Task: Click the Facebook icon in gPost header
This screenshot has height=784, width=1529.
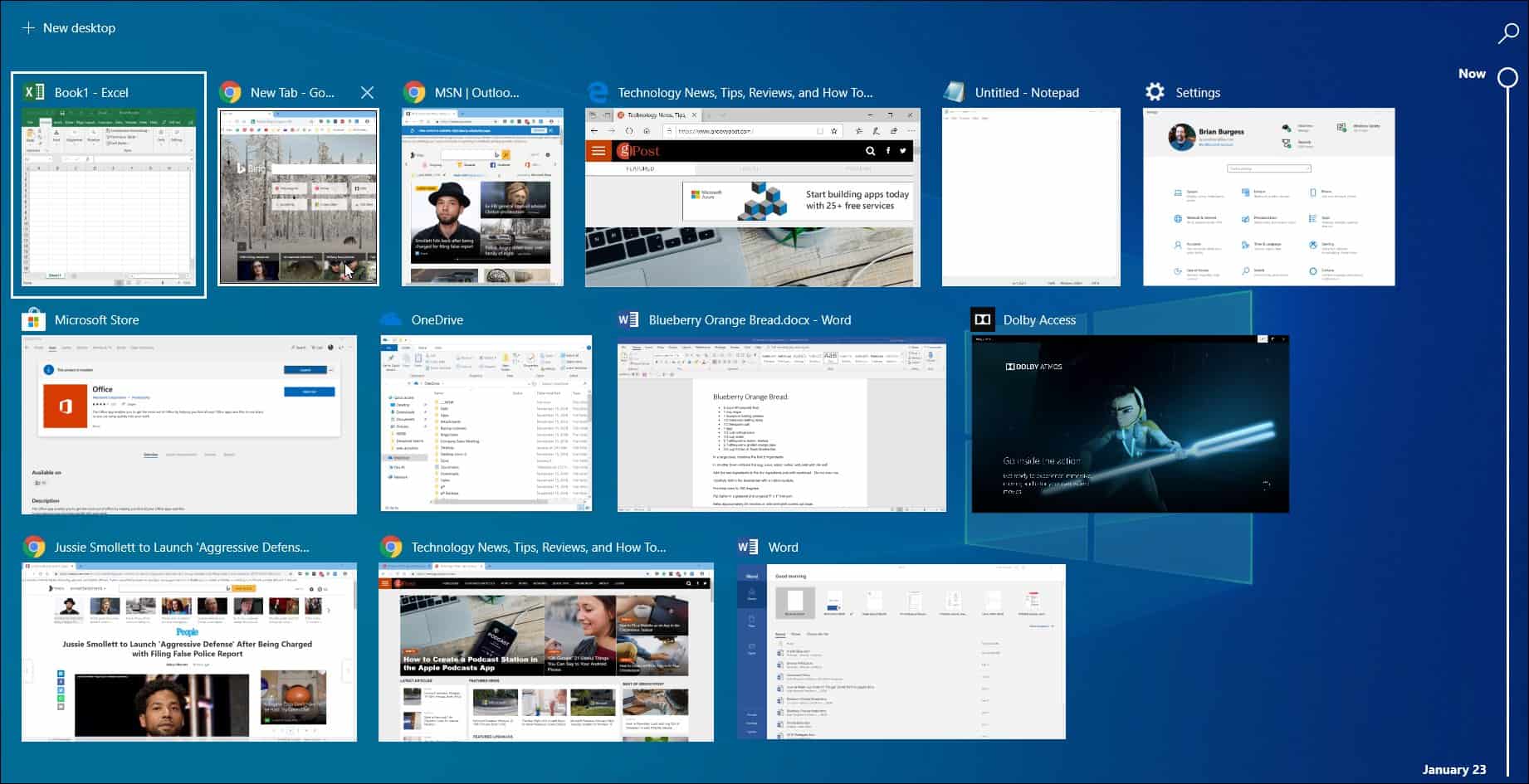Action: 887,151
